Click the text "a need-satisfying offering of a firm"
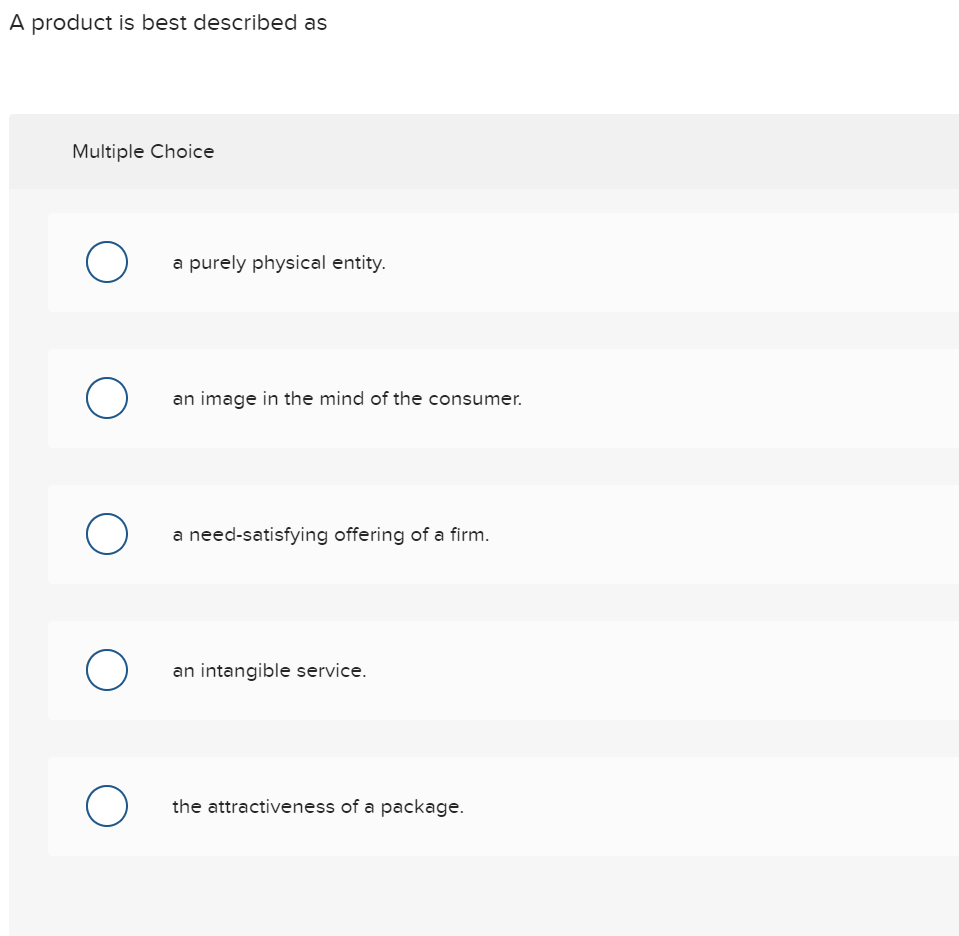 click(x=331, y=534)
